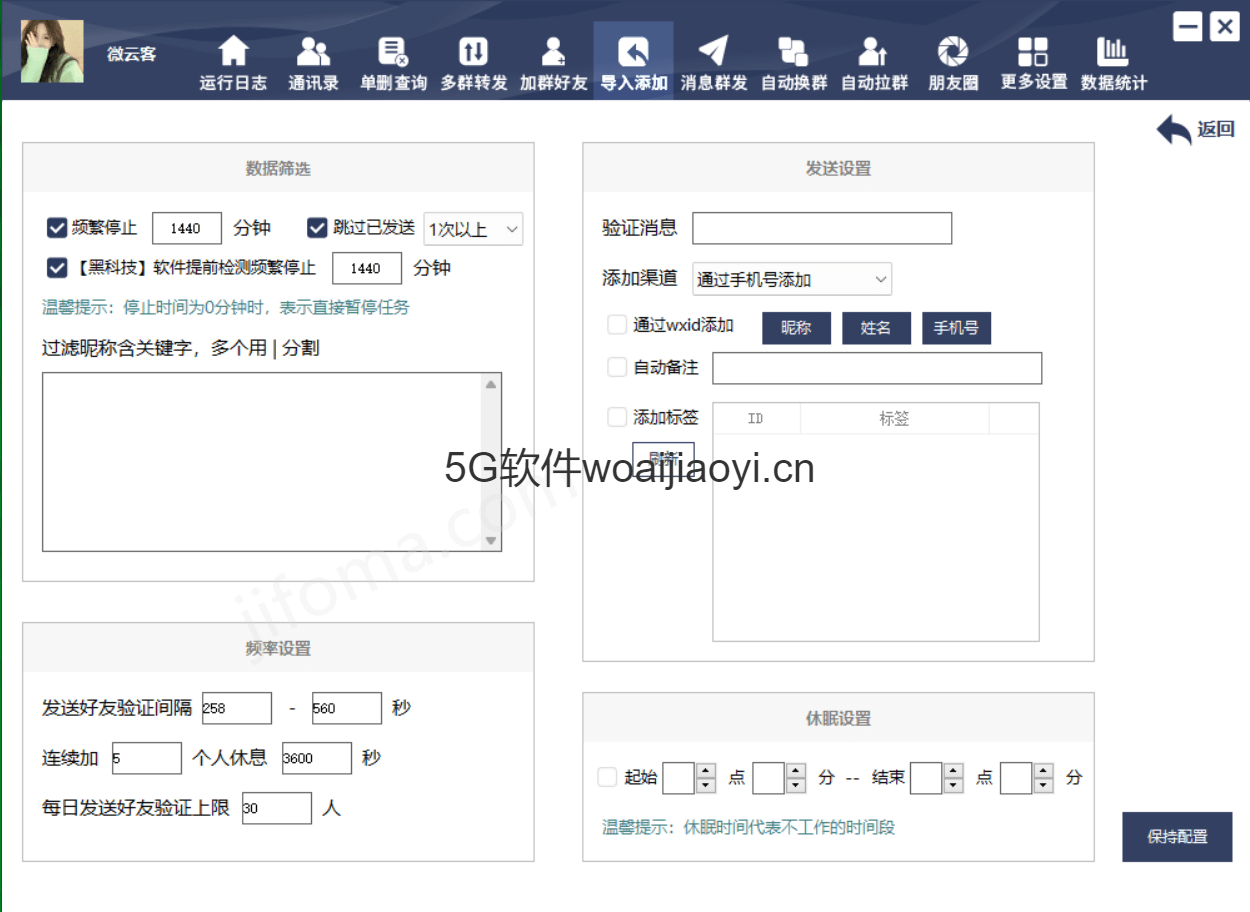Click the 频繁停止 minutes field
This screenshot has width=1250, height=912.
click(x=187, y=228)
